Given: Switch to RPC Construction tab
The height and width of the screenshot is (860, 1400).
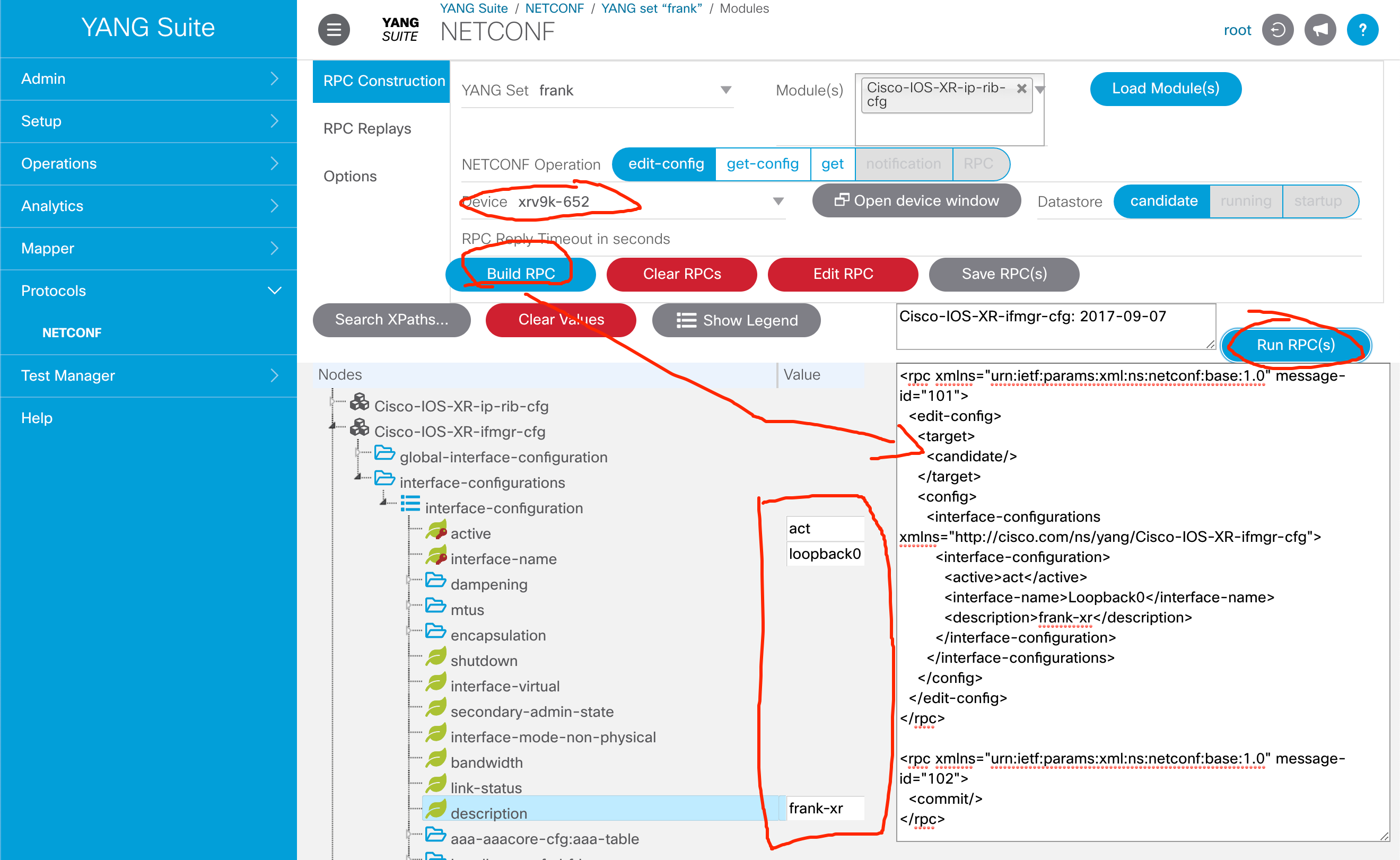Looking at the screenshot, I should coord(381,81).
